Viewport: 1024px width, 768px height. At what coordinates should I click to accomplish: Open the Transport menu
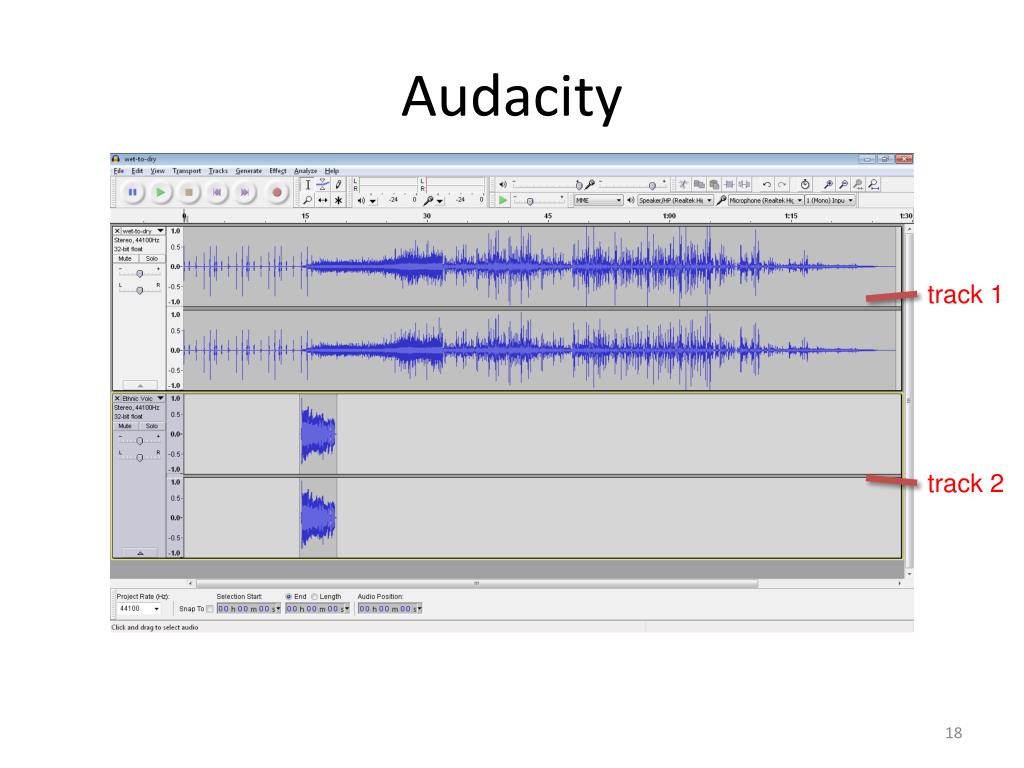point(187,171)
